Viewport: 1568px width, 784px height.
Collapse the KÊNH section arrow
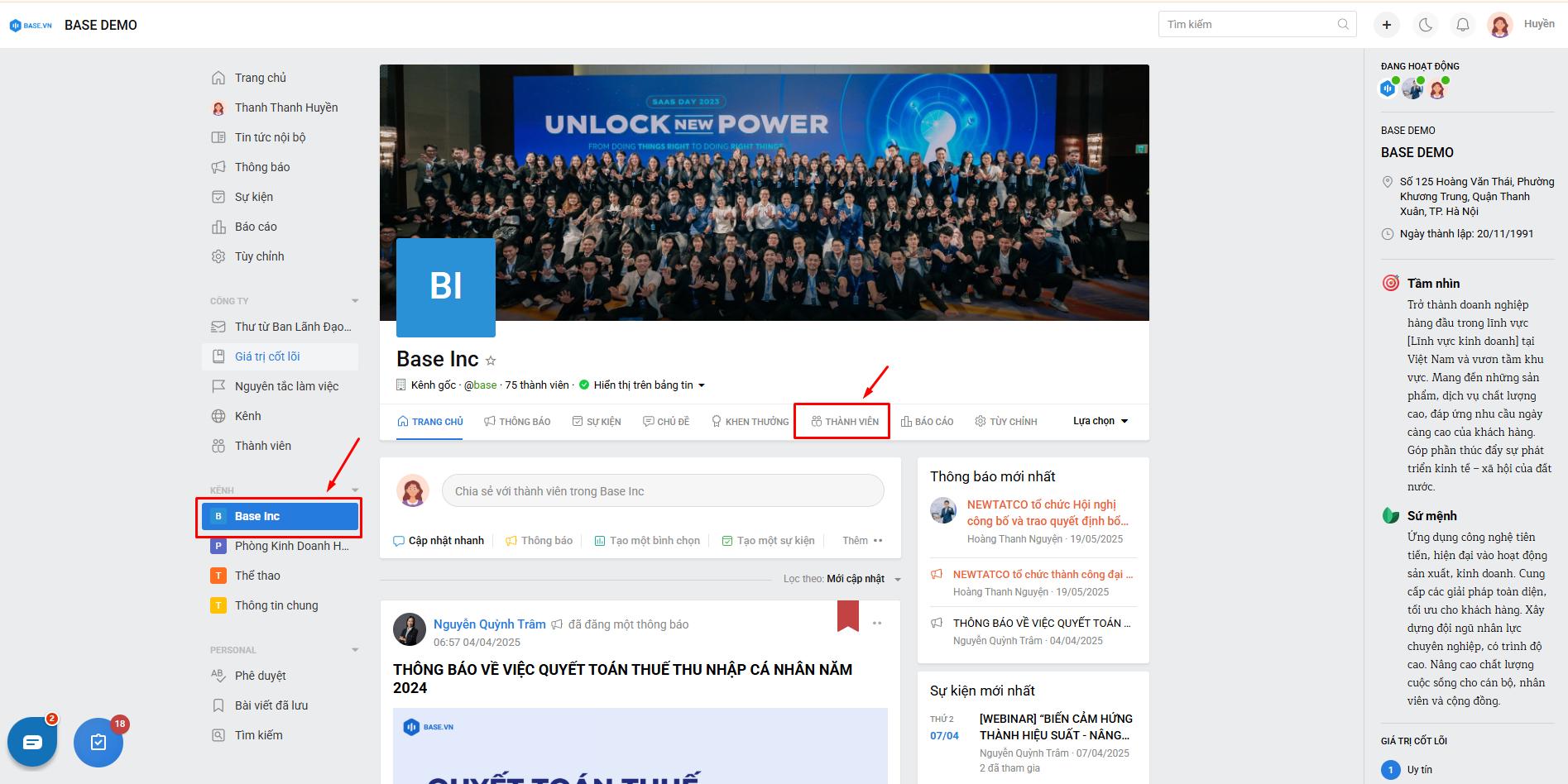click(355, 490)
